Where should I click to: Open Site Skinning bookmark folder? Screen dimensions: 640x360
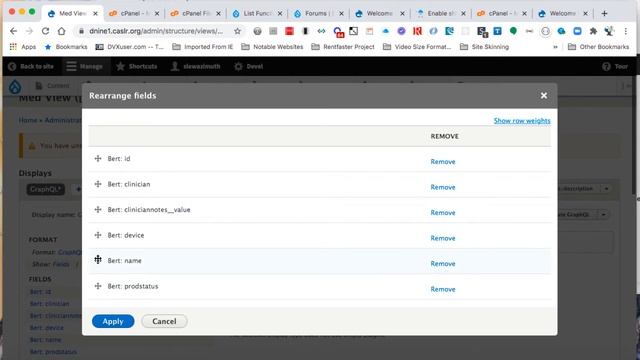(x=484, y=47)
